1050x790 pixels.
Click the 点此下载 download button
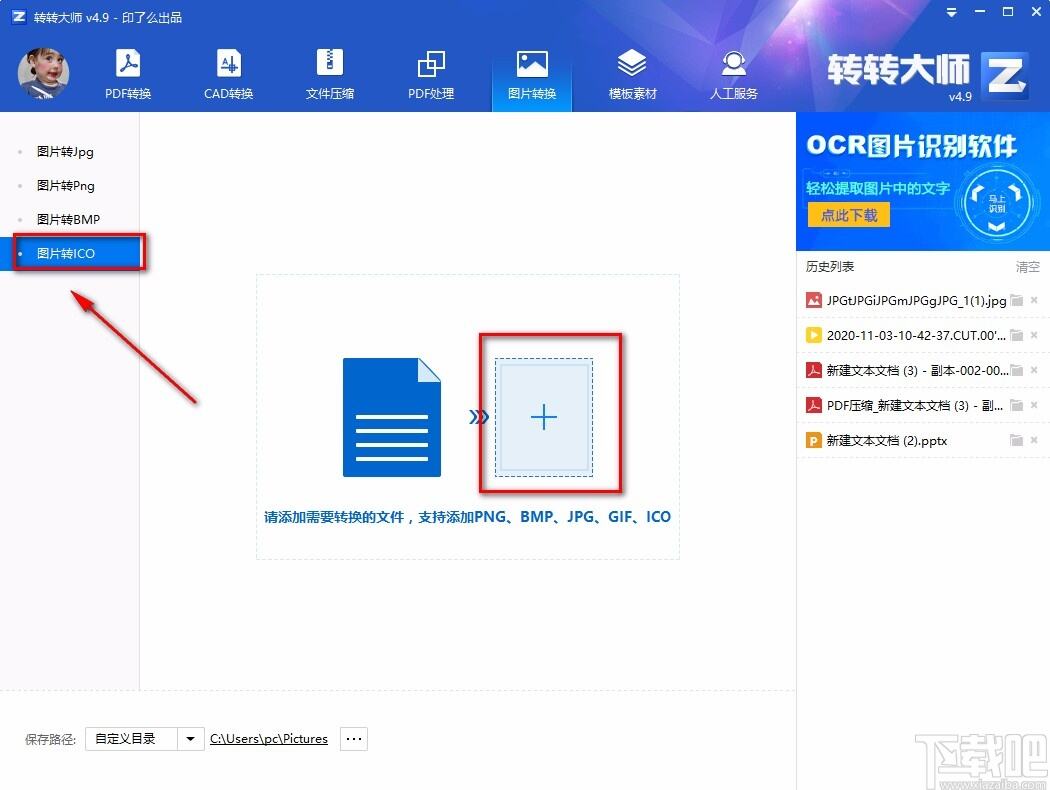pyautogui.click(x=848, y=216)
